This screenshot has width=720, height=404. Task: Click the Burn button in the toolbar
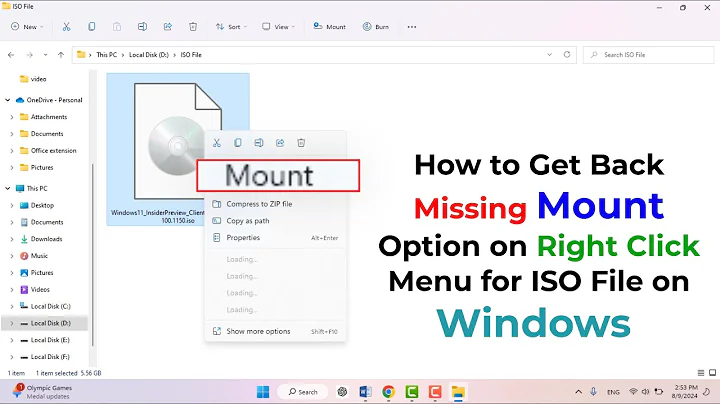375,27
